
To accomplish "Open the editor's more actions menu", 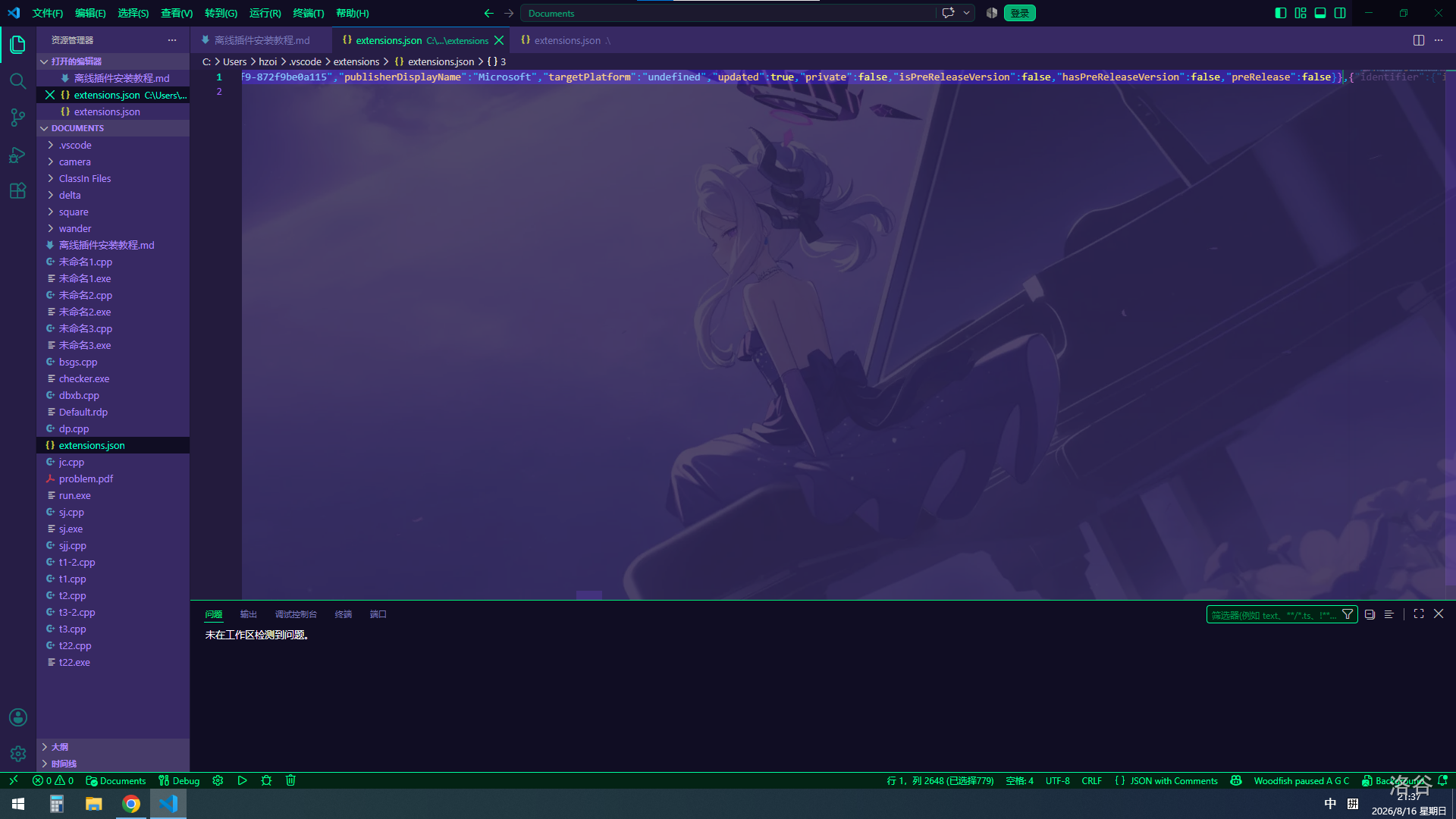I will click(1439, 40).
